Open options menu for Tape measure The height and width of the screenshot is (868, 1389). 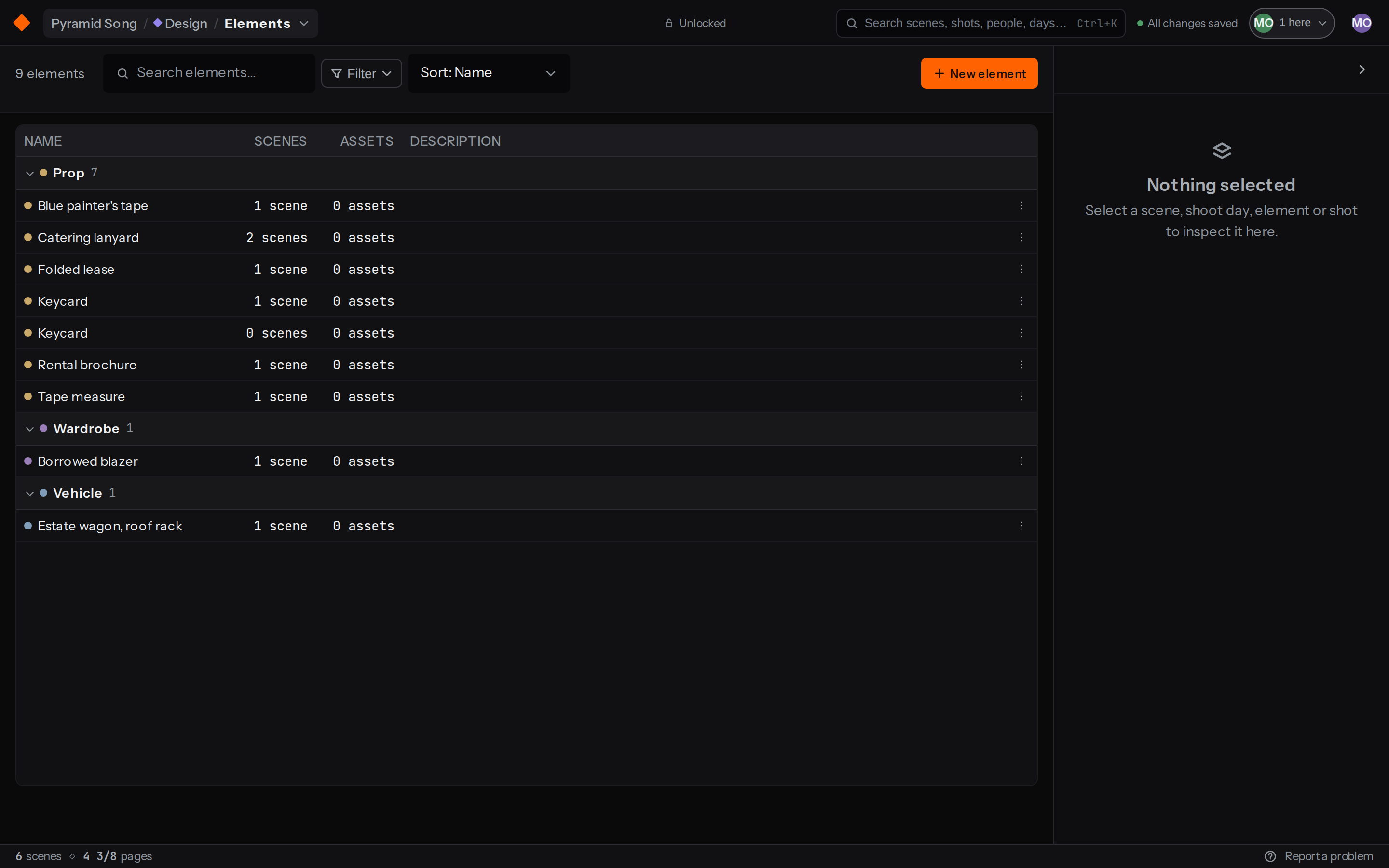point(1021,397)
